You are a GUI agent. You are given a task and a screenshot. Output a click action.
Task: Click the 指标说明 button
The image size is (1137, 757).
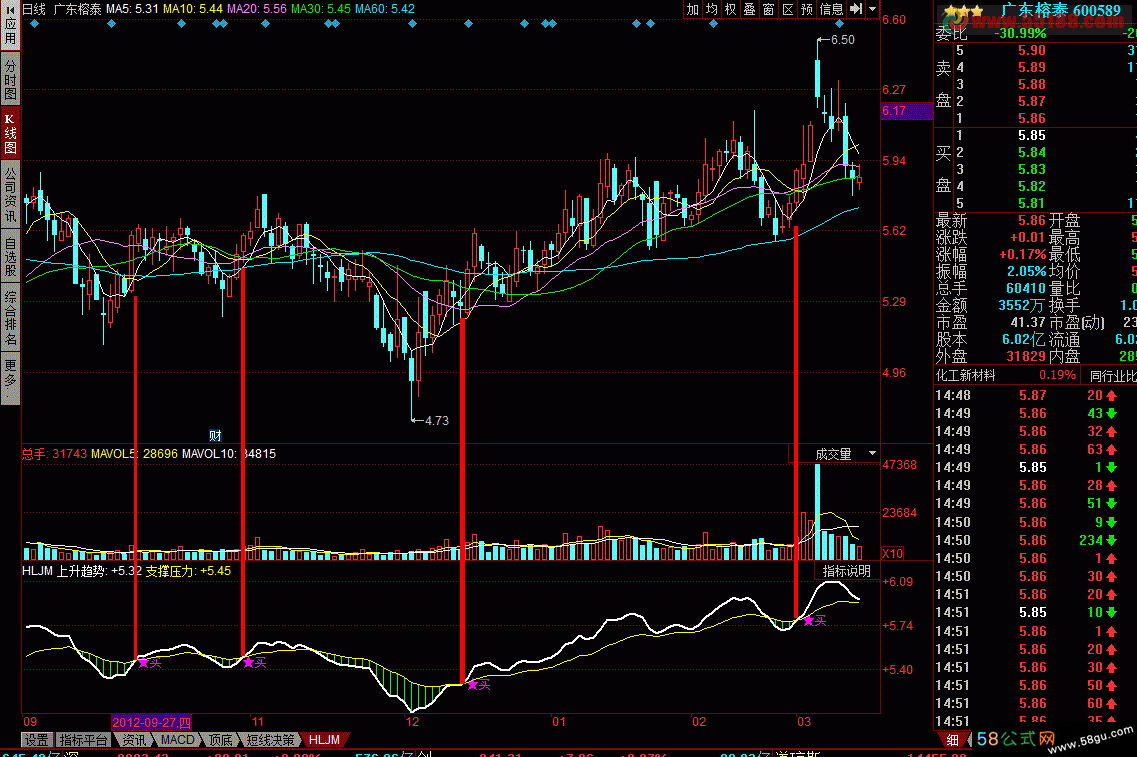click(x=846, y=571)
